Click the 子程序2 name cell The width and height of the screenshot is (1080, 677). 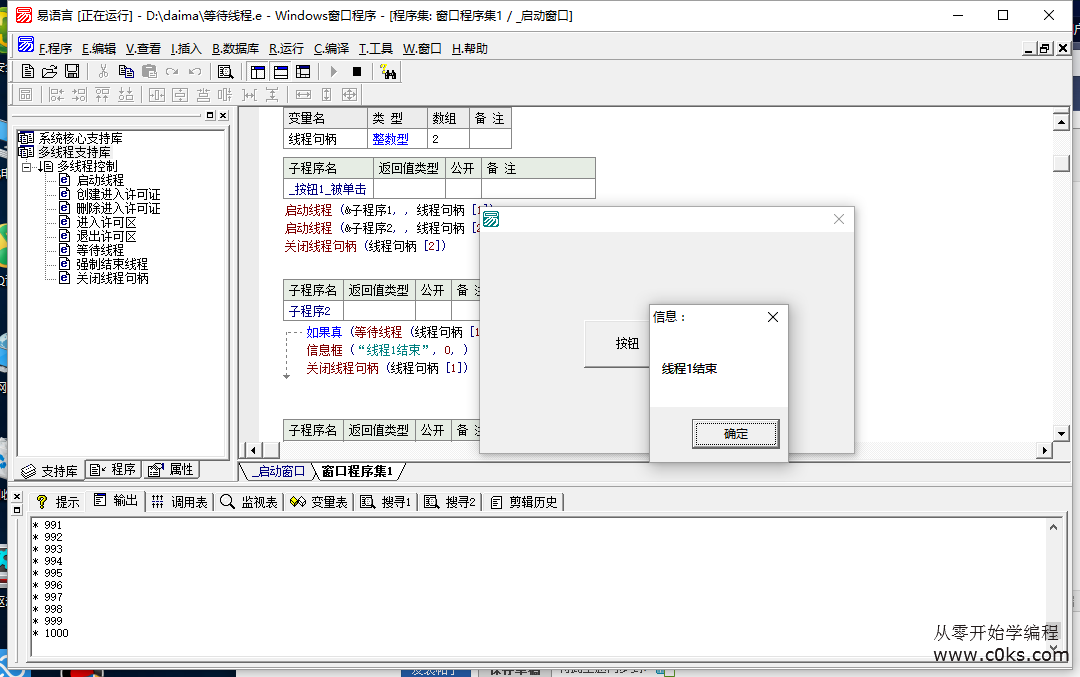313,311
